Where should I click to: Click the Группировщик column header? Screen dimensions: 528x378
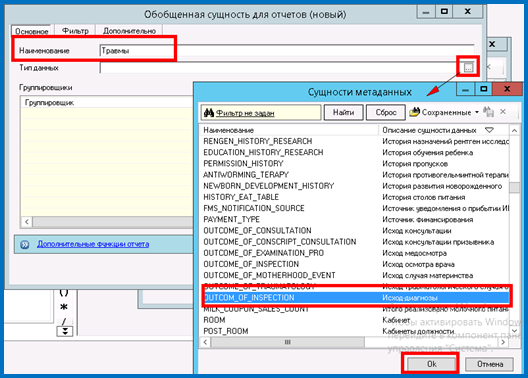click(108, 102)
